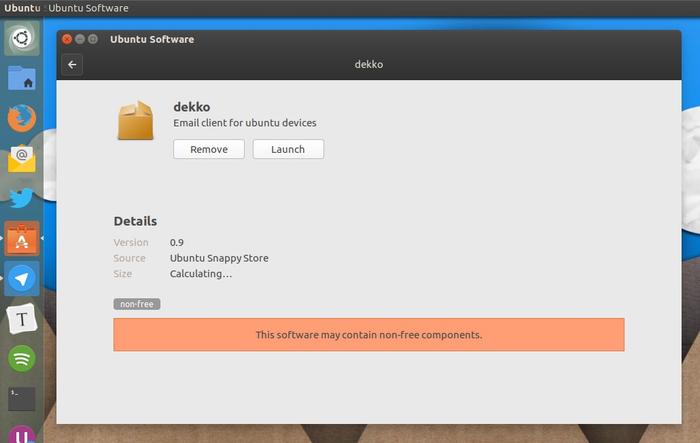The image size is (700, 443).
Task: Click the 'Details' section heading
Action: [x=135, y=221]
